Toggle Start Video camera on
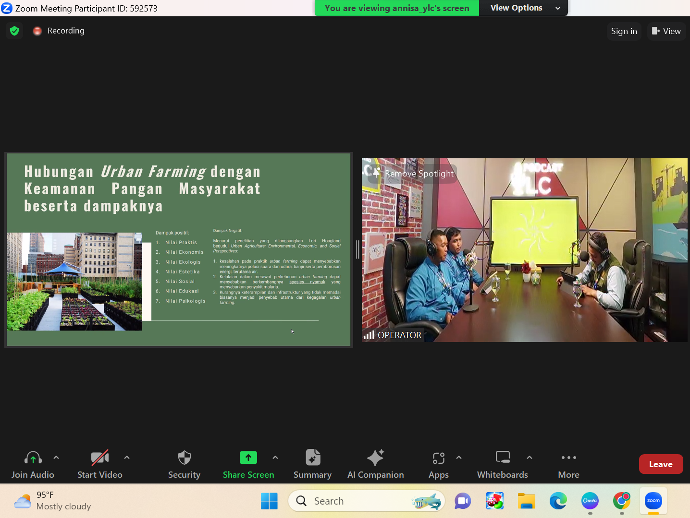Screen dimensions: 690x518 coord(99,458)
